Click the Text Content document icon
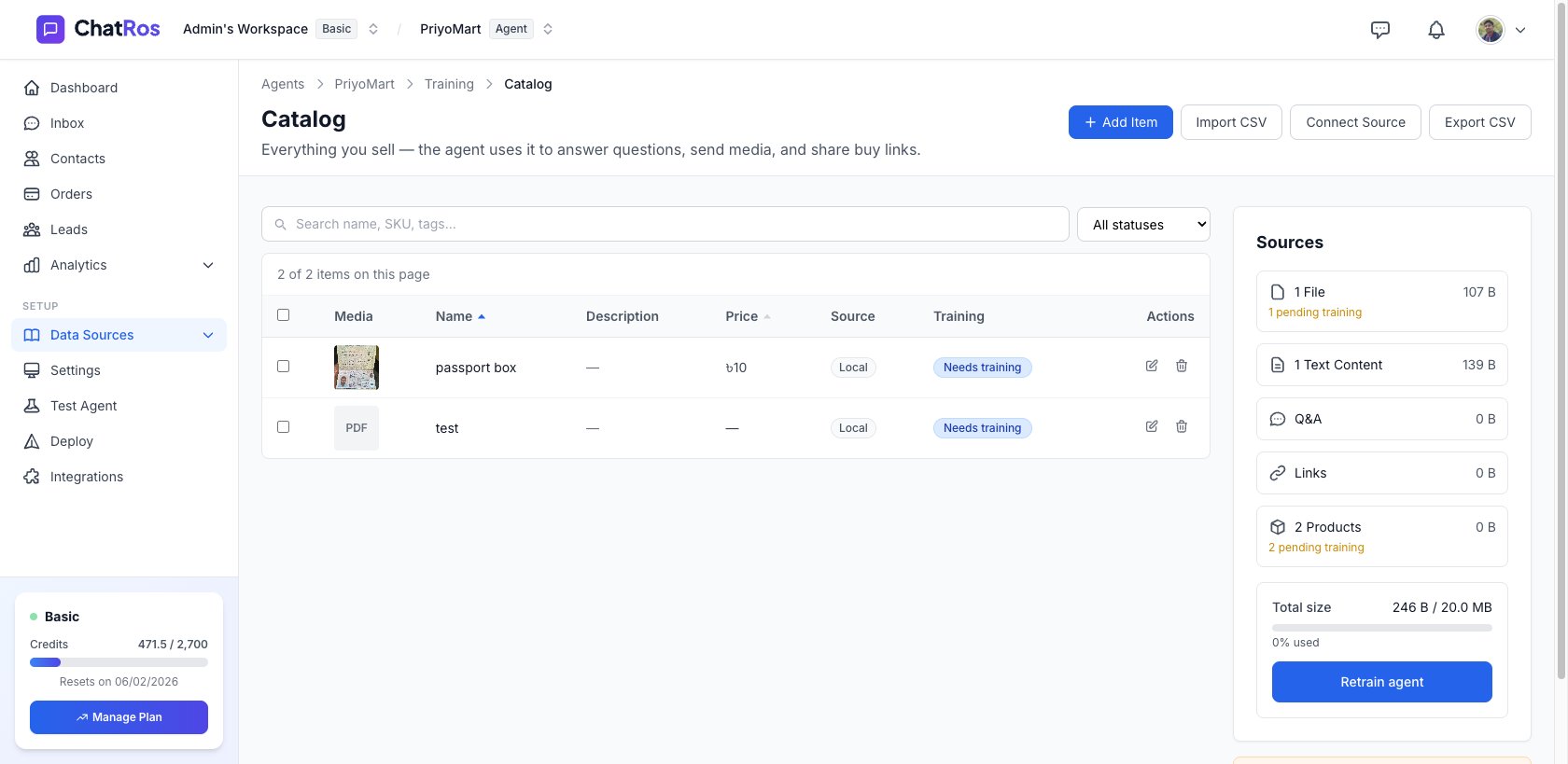 (x=1278, y=365)
